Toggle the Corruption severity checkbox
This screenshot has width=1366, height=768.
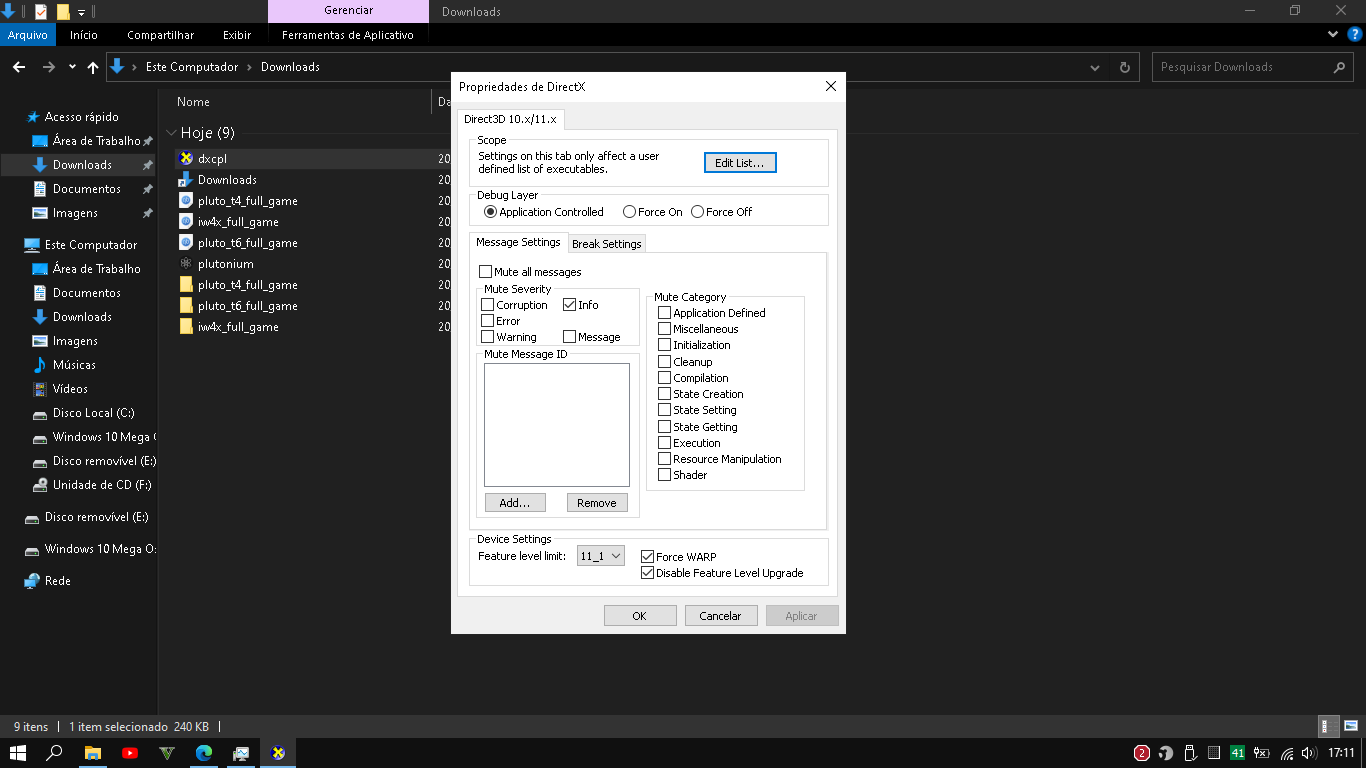point(488,305)
